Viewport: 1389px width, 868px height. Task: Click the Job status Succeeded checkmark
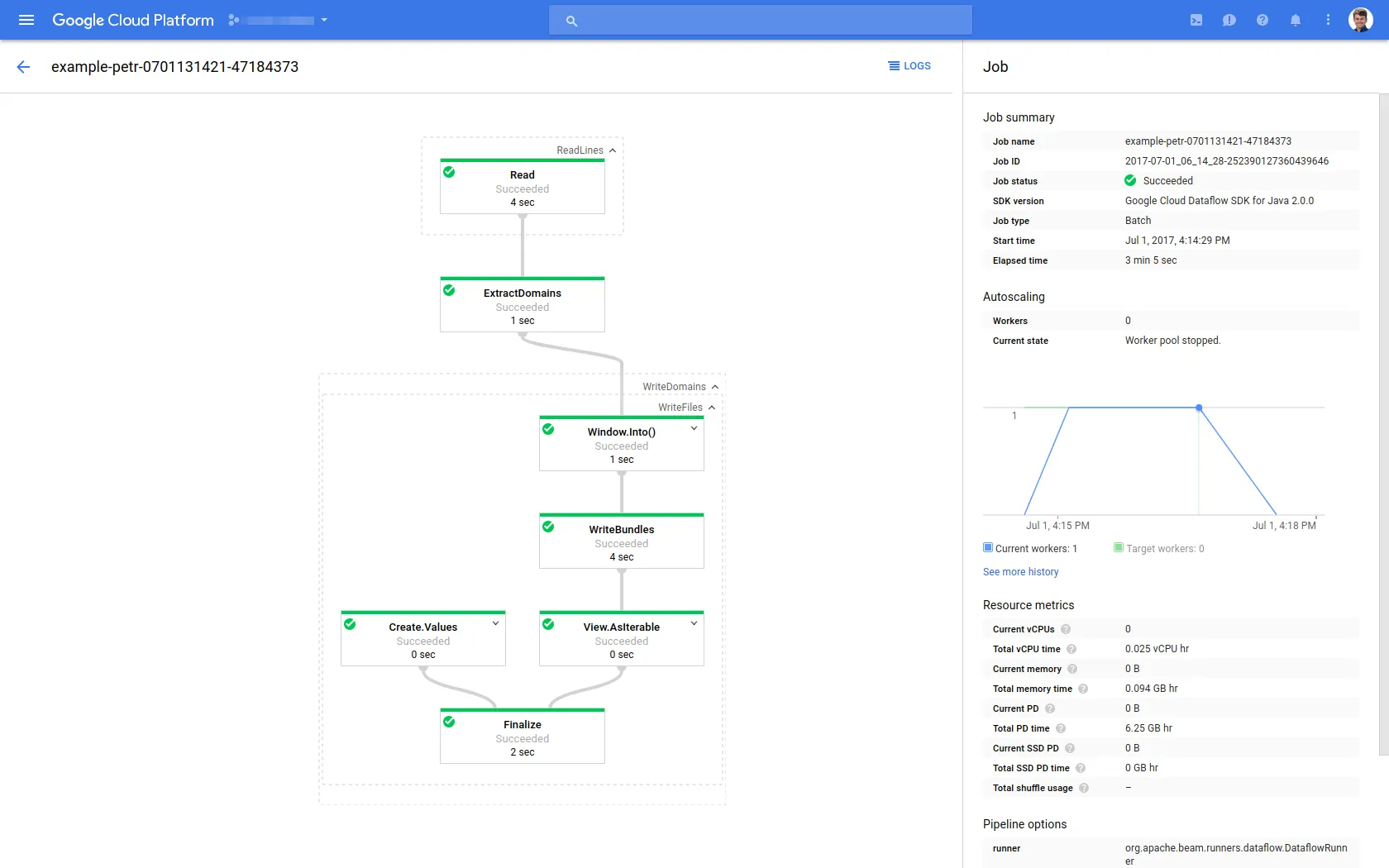1130,180
